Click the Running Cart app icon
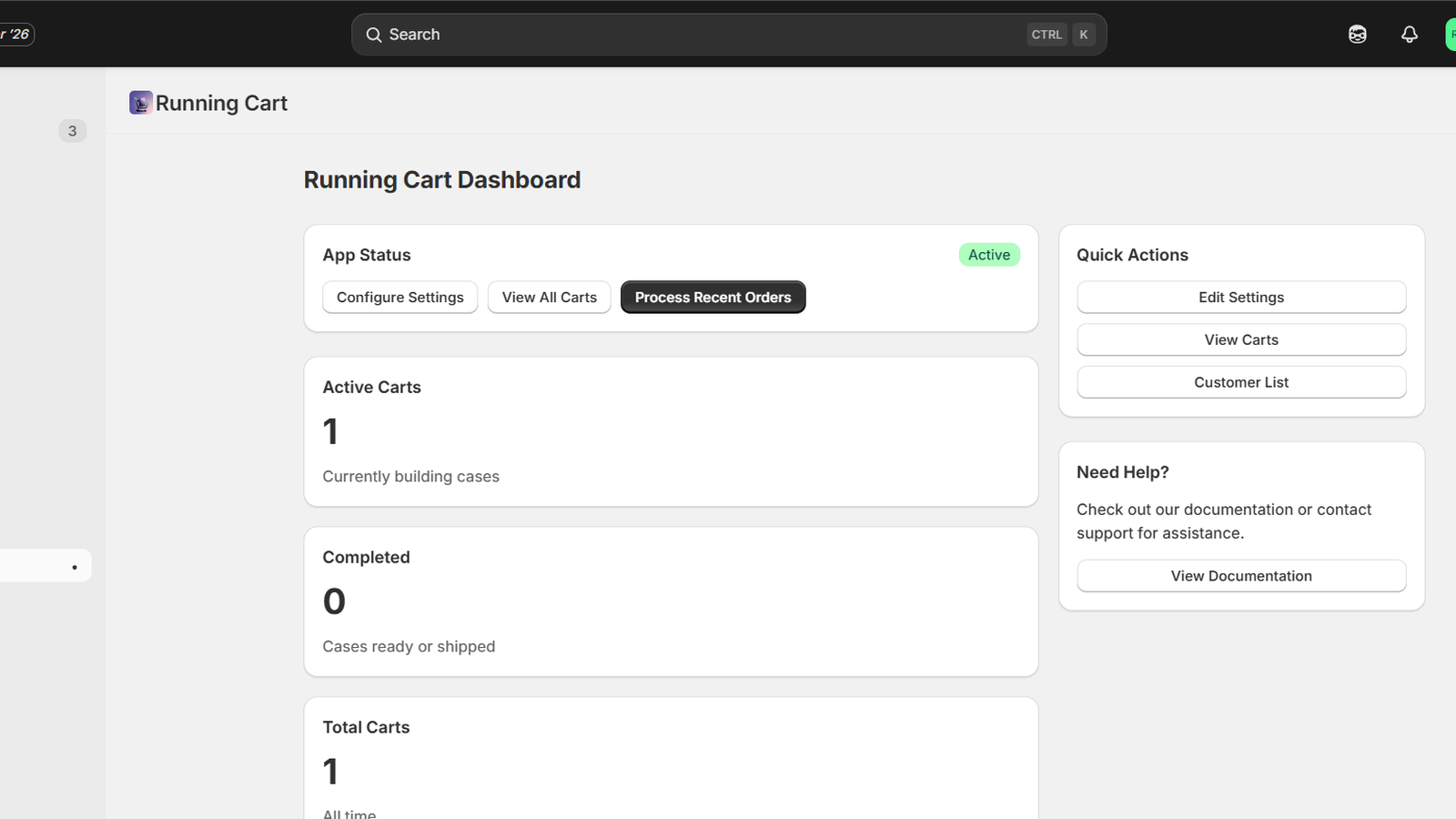This screenshot has width=1456, height=819. (x=140, y=103)
